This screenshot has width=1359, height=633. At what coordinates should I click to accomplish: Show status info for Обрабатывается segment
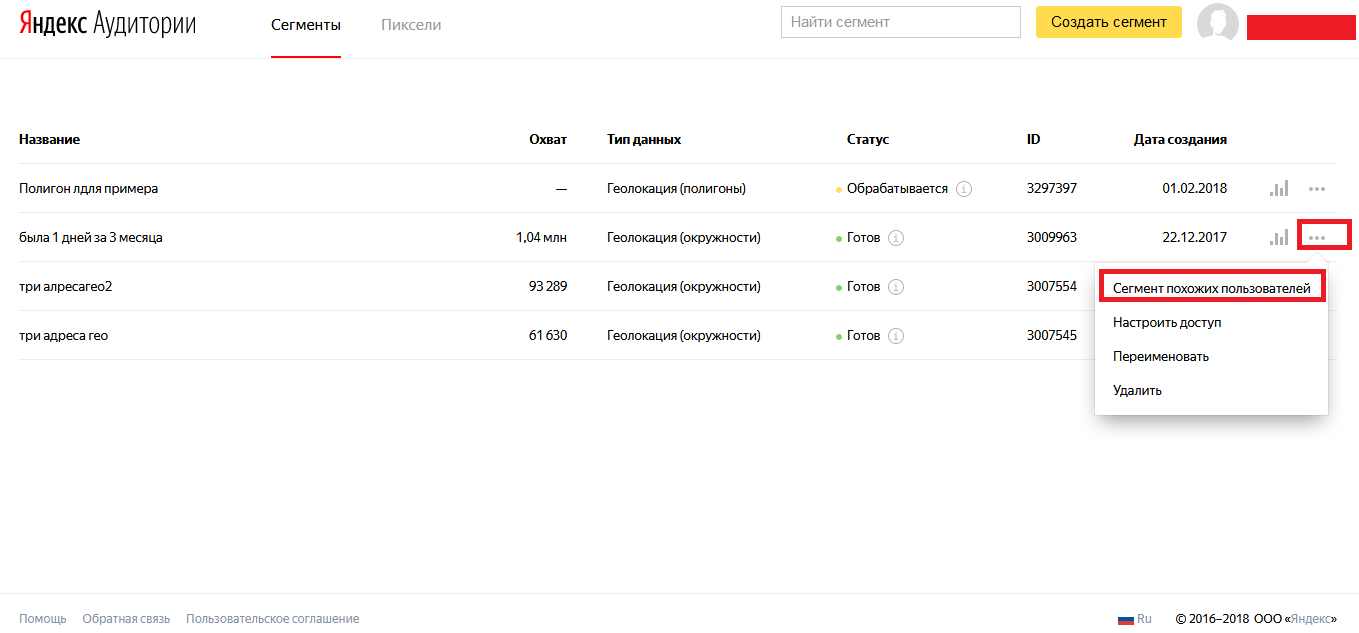coord(964,188)
